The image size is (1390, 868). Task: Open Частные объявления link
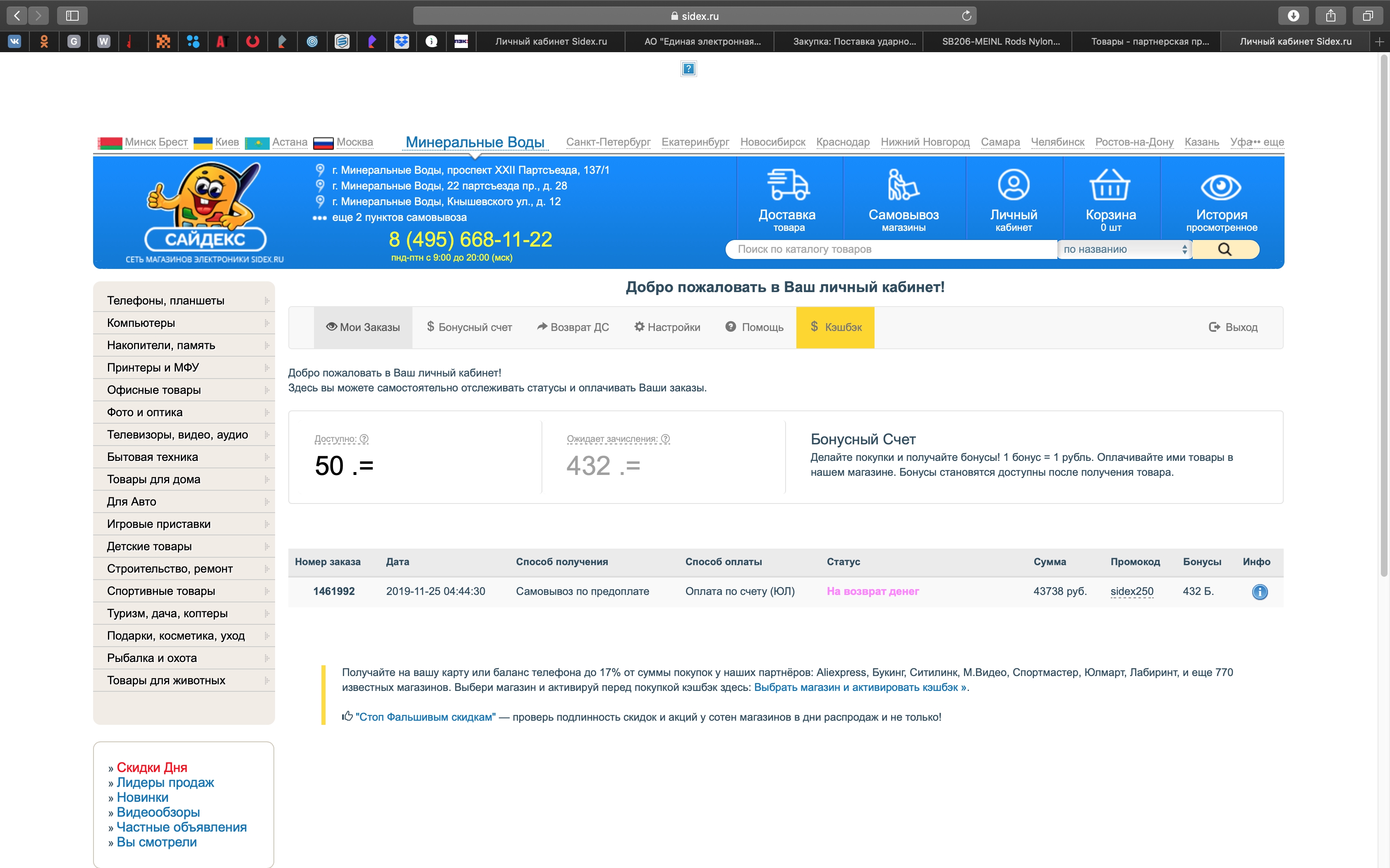pos(181,827)
